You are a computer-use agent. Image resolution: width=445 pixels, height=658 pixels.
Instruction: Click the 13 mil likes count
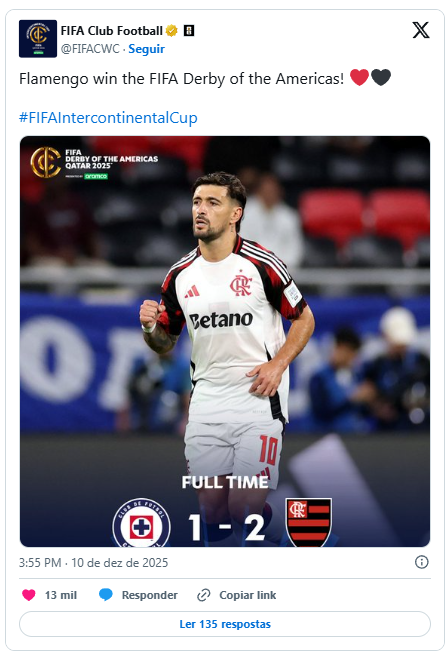61,595
